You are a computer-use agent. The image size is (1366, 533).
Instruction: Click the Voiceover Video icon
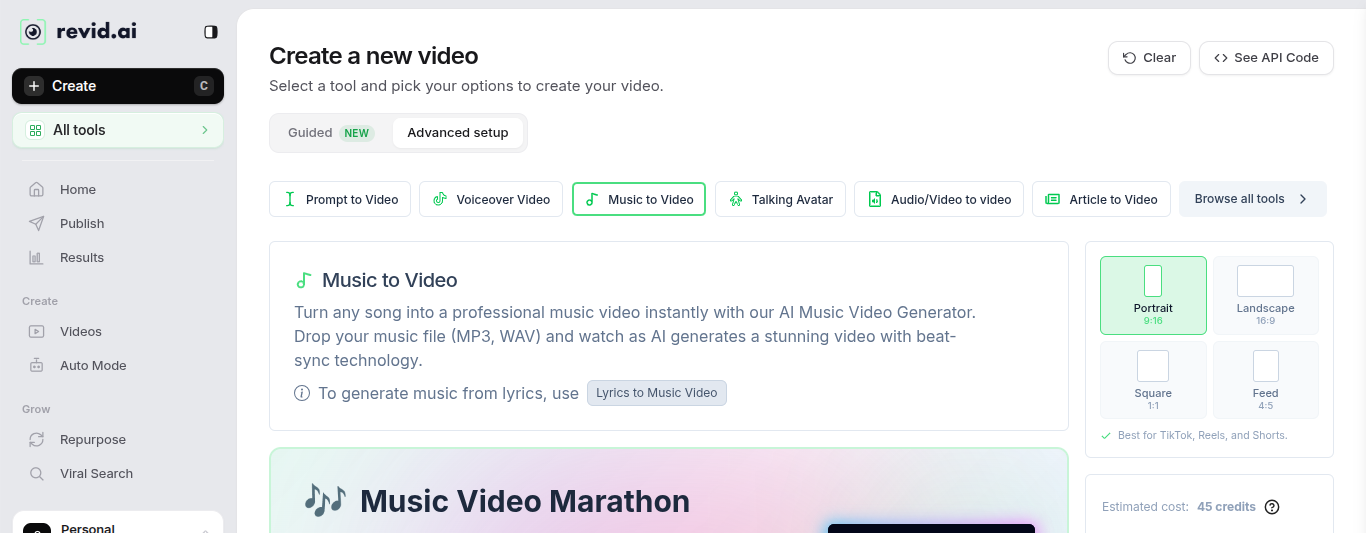[440, 199]
